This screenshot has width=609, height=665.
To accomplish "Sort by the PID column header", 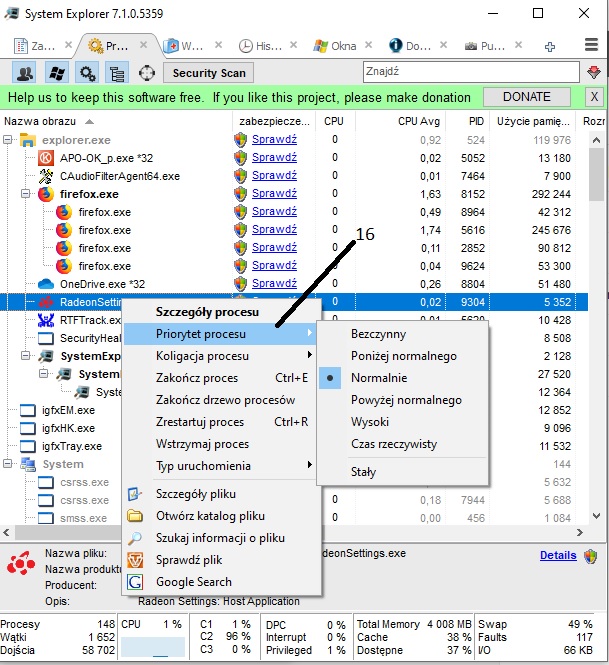I will [476, 121].
